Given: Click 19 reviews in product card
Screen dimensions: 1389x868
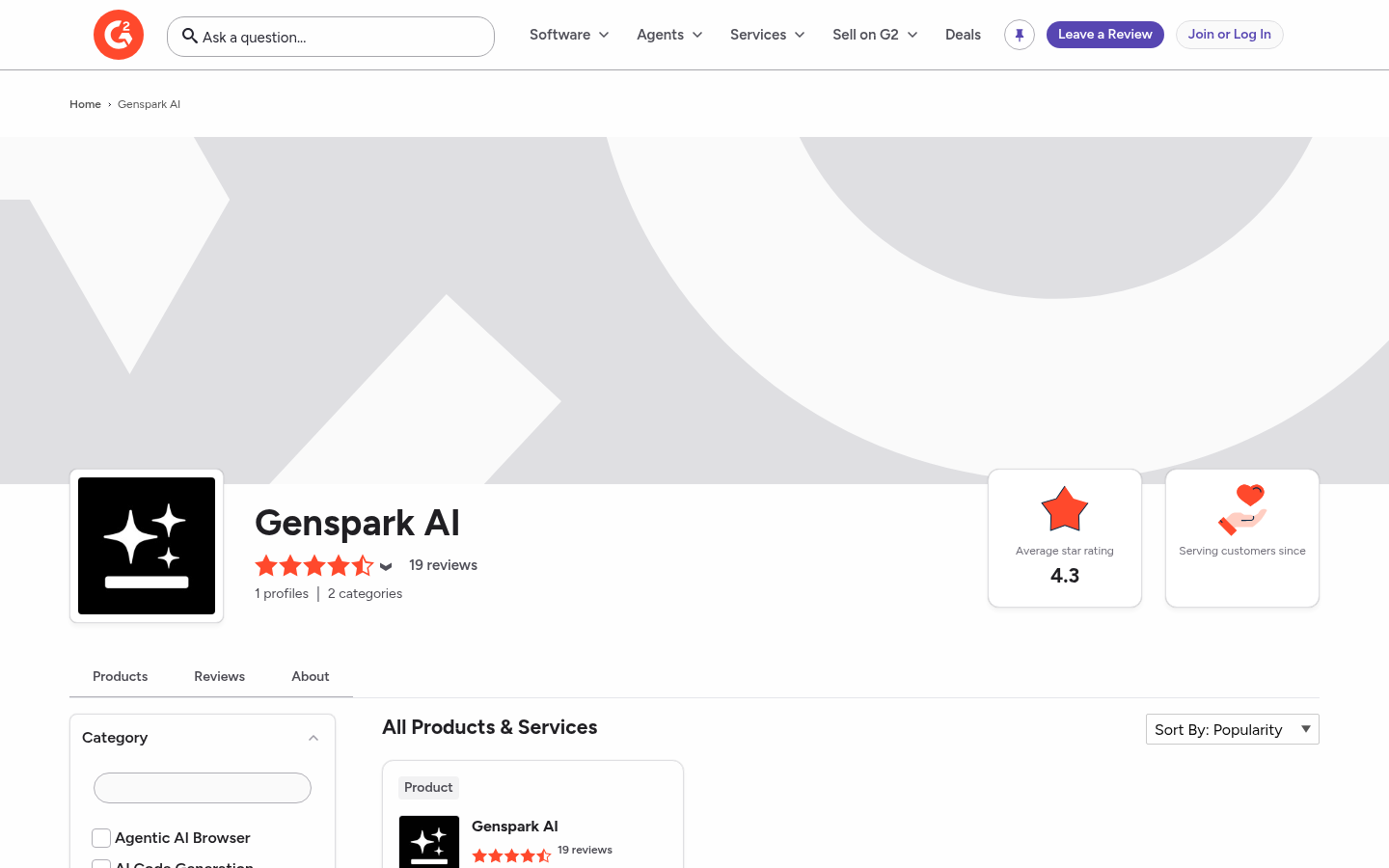Looking at the screenshot, I should [x=585, y=850].
